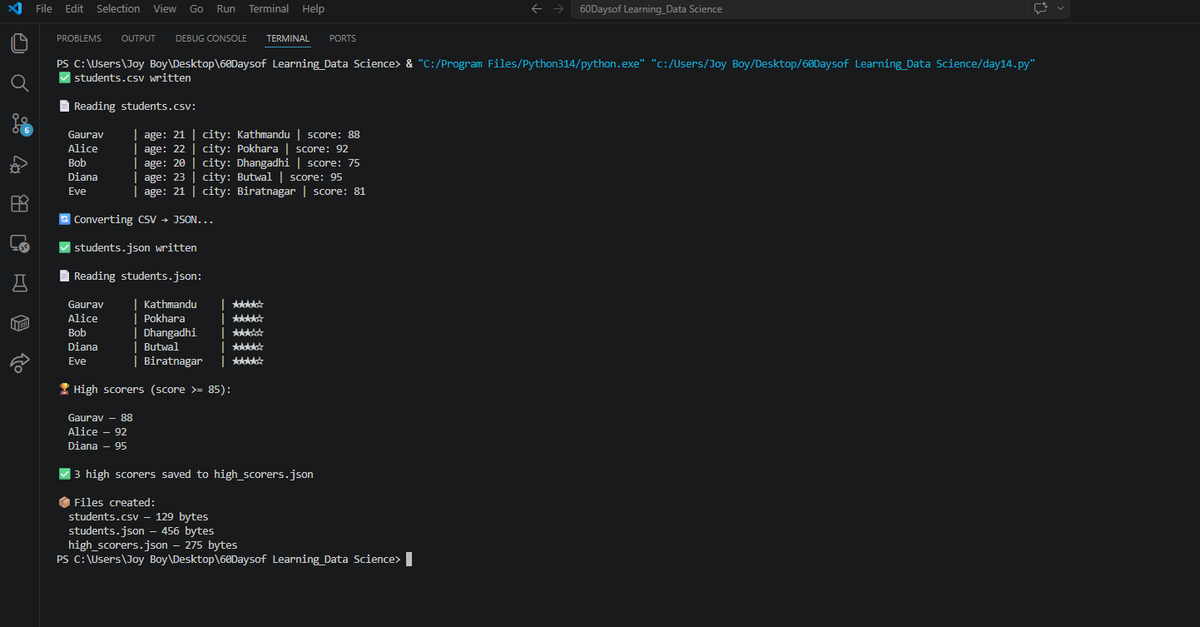Open the Run and Debug view
This screenshot has height=627, width=1200.
[x=19, y=164]
